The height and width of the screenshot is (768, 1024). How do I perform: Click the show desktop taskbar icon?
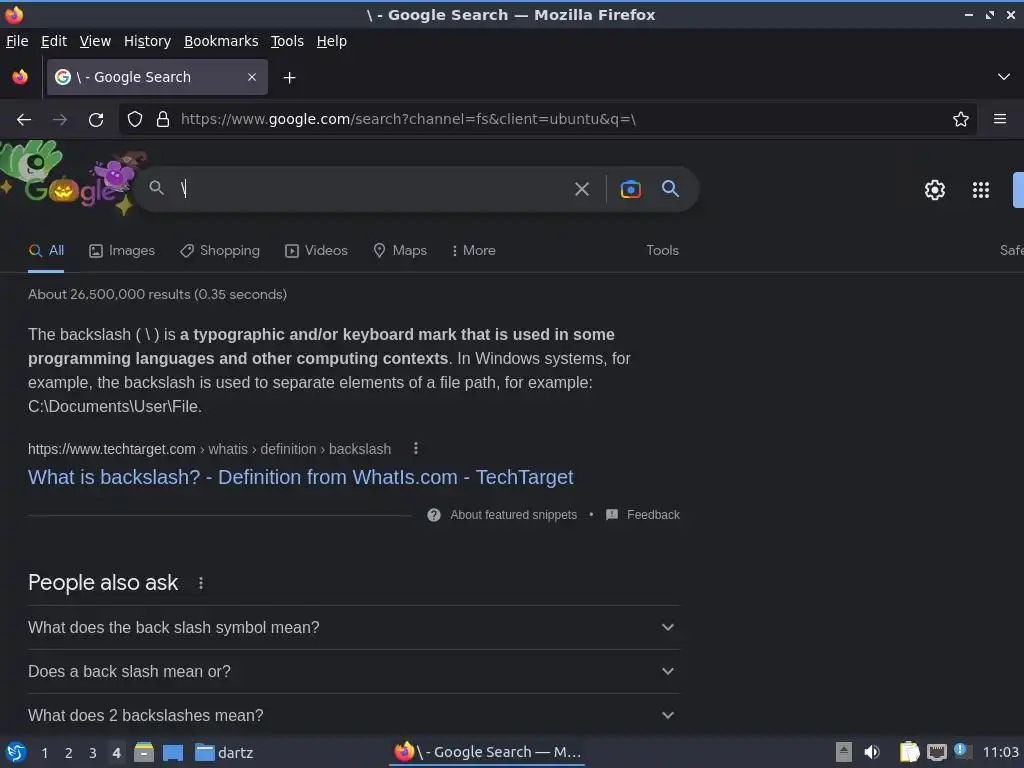click(173, 753)
